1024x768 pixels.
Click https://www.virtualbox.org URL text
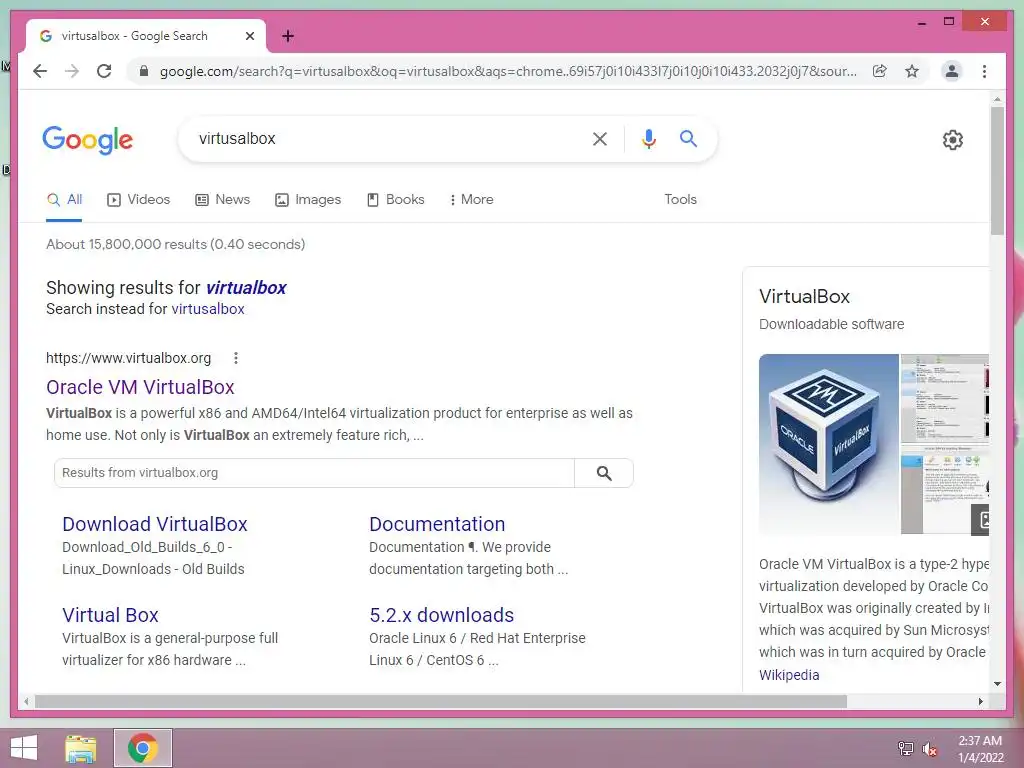coord(129,358)
